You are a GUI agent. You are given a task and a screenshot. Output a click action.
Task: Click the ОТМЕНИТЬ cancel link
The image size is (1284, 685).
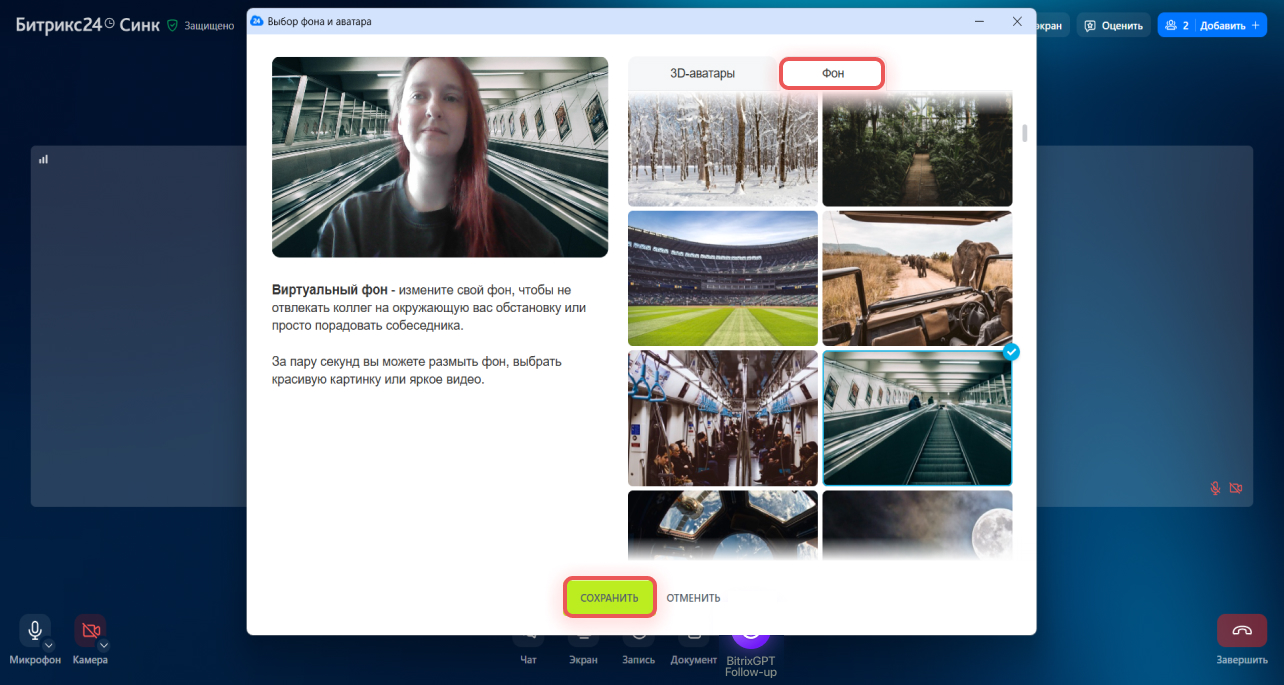693,598
